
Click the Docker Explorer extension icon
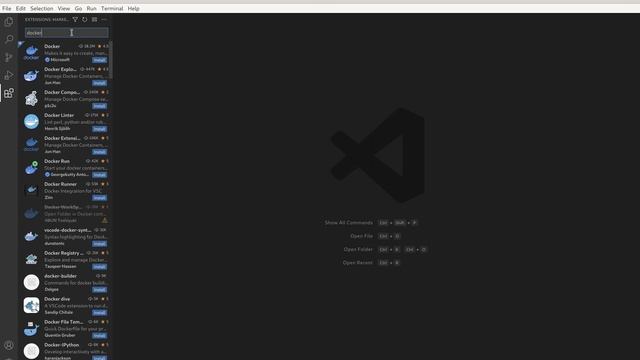[31, 76]
